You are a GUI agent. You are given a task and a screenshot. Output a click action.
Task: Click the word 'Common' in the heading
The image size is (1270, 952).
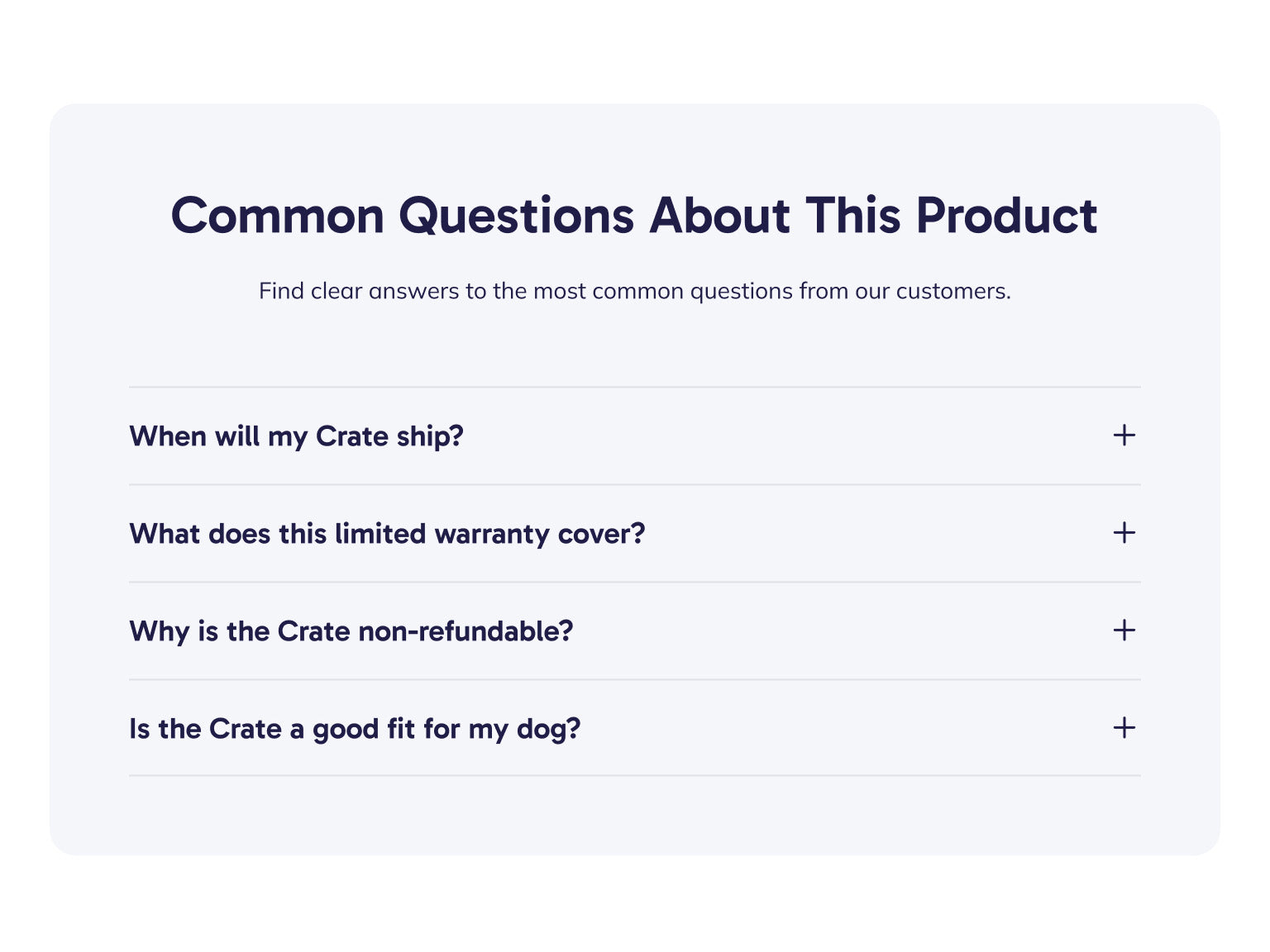tap(278, 216)
